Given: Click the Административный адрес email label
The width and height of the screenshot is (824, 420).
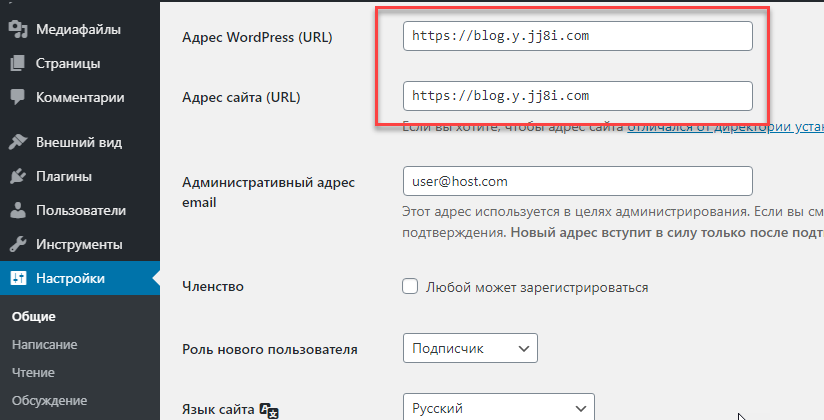Looking at the screenshot, I should [269, 192].
